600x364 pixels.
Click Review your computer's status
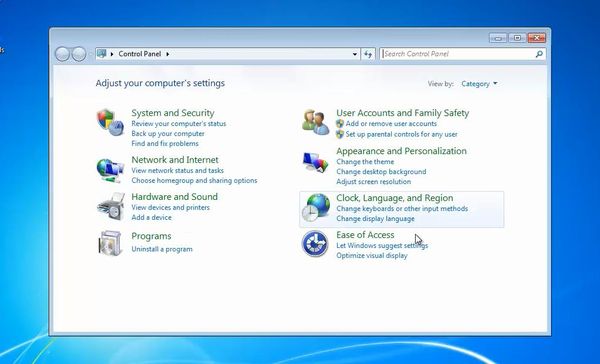click(179, 124)
